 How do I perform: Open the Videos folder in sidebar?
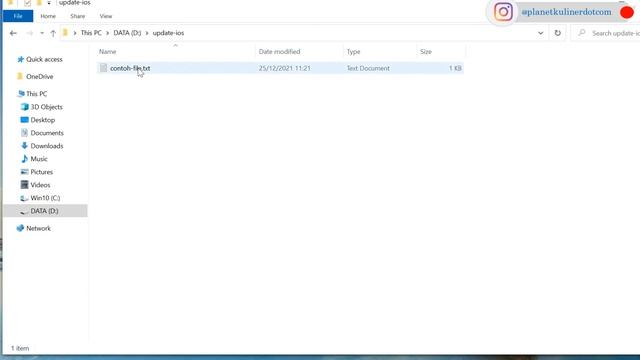[x=40, y=185]
